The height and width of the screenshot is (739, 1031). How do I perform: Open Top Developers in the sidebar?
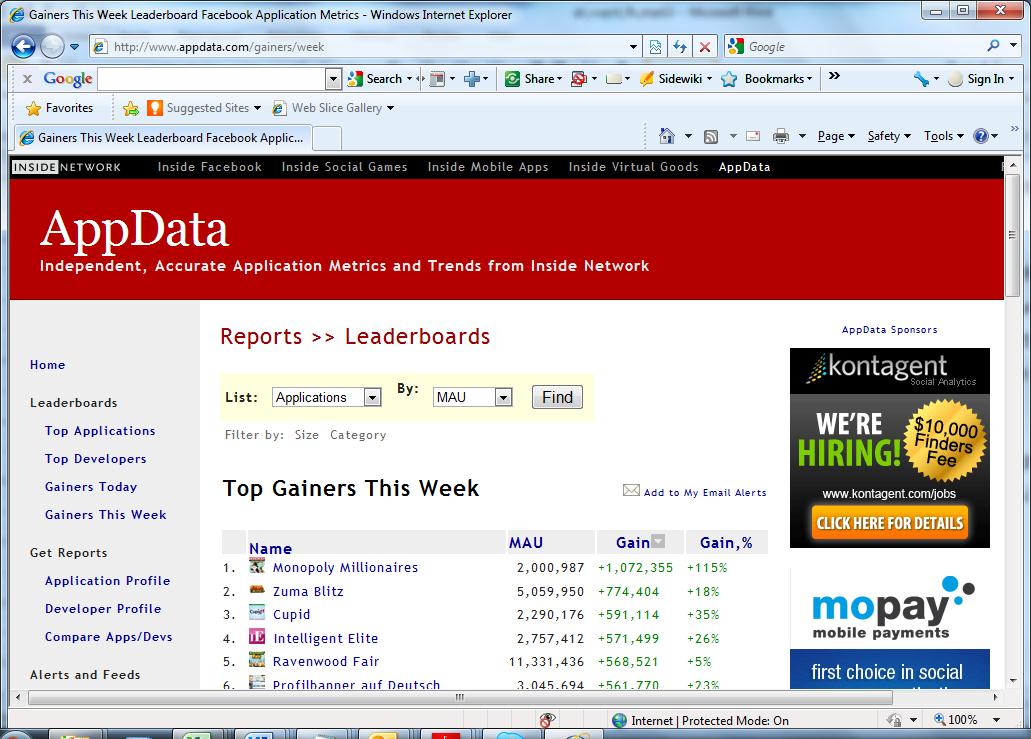point(95,459)
